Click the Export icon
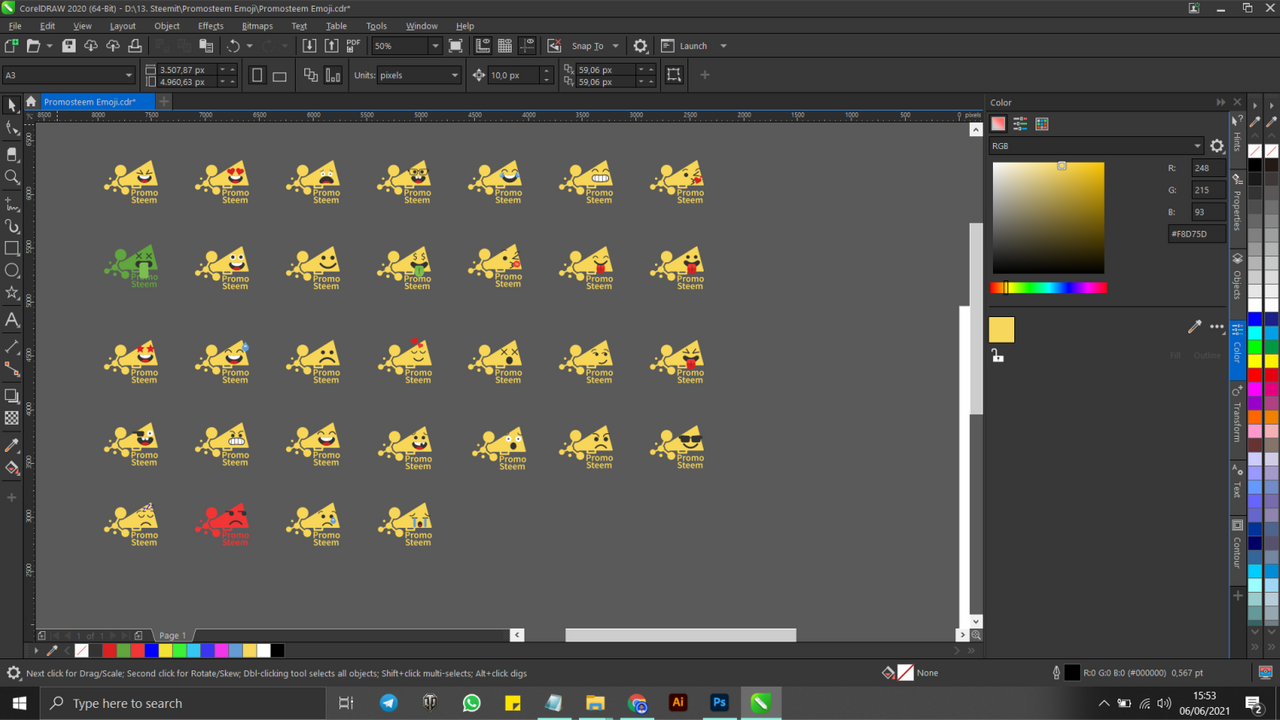The image size is (1280, 720). click(331, 46)
